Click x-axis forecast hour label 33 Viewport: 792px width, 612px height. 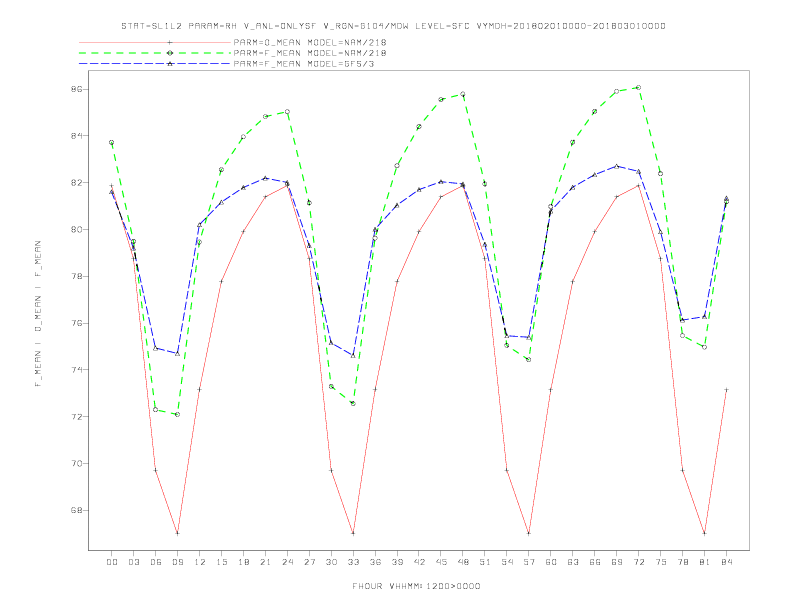pos(354,562)
